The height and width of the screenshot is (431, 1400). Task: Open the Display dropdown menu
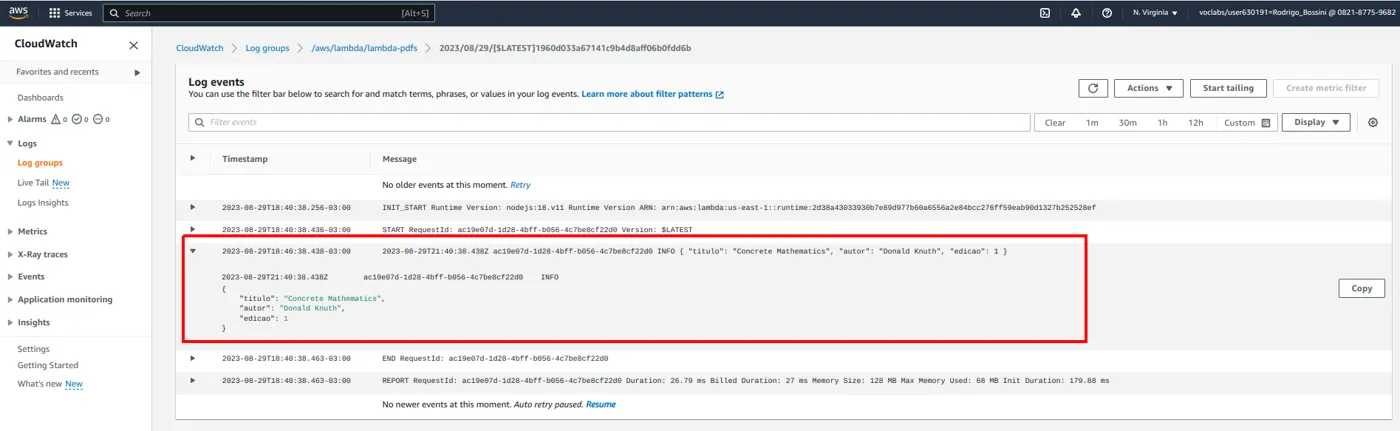pyautogui.click(x=1316, y=122)
